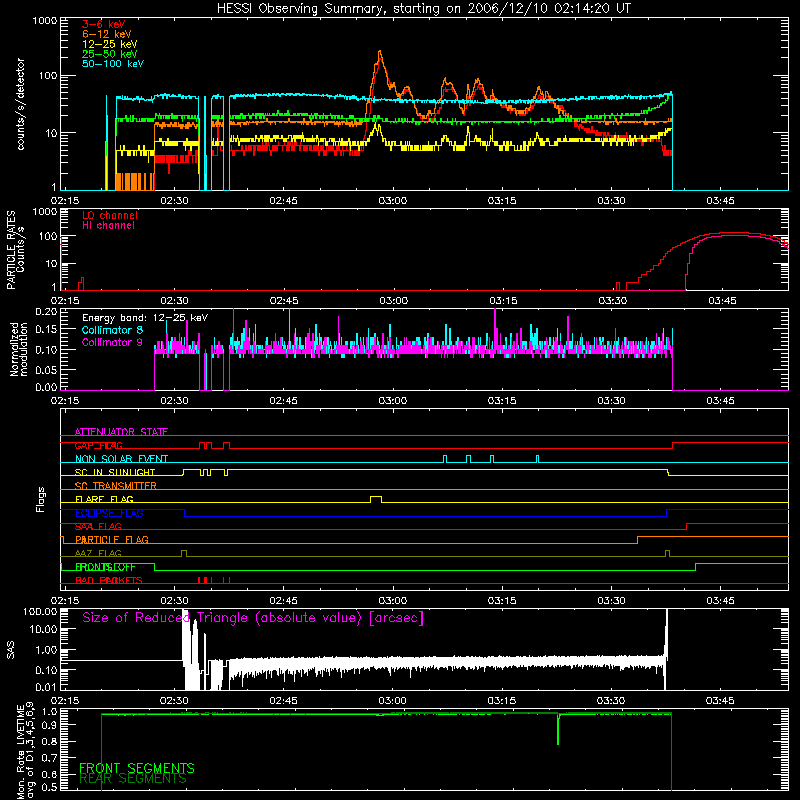The width and height of the screenshot is (800, 800).
Task: Click the 0.05 tick label on the modulation axis
Action: point(46,369)
